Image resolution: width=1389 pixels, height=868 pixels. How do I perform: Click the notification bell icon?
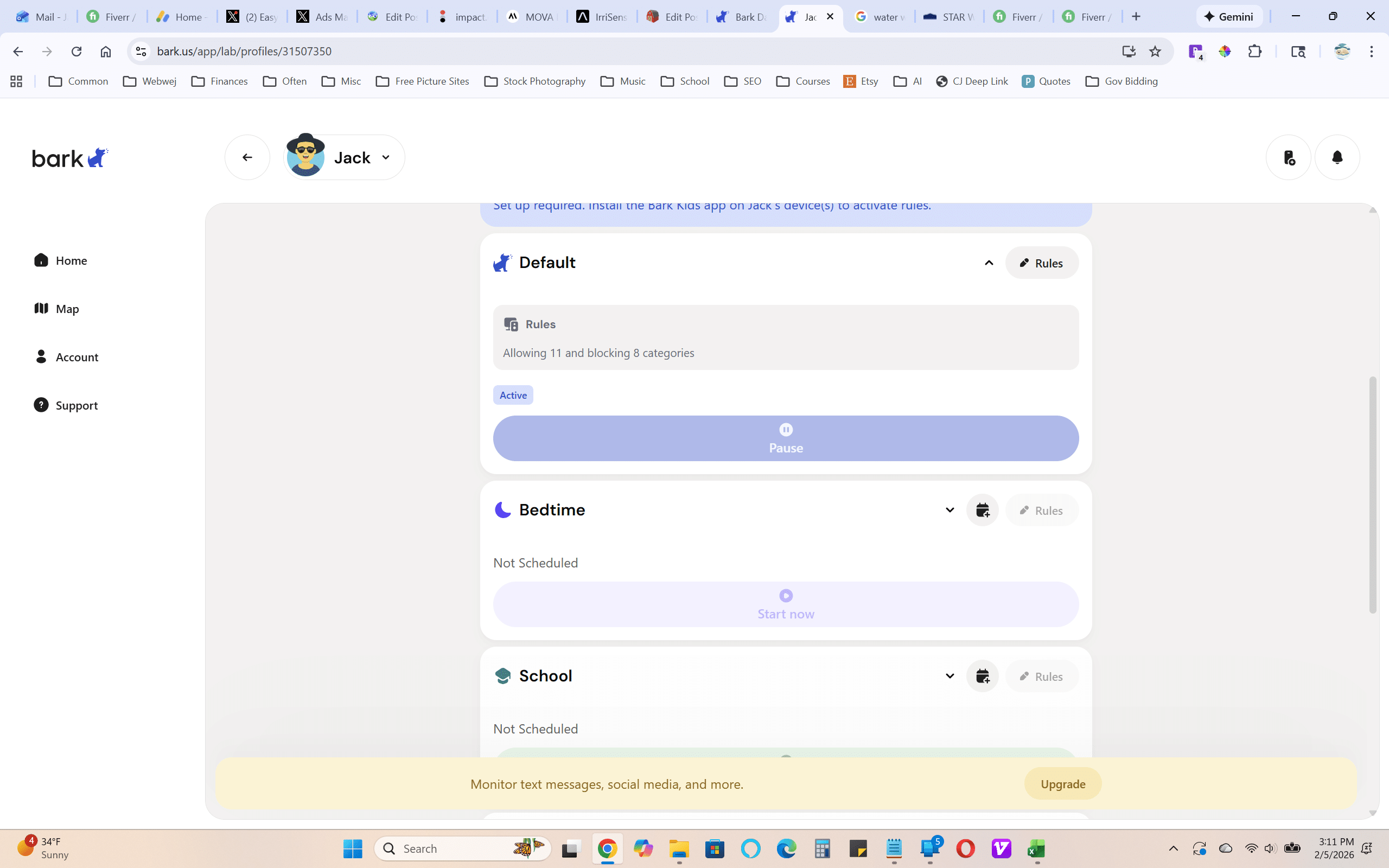(1337, 157)
